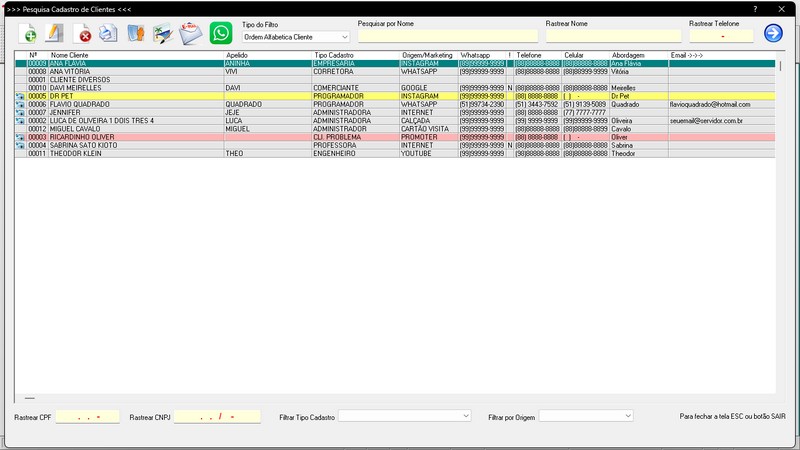Click the e-mail envelope icon
This screenshot has height=450, width=800.
click(190, 34)
